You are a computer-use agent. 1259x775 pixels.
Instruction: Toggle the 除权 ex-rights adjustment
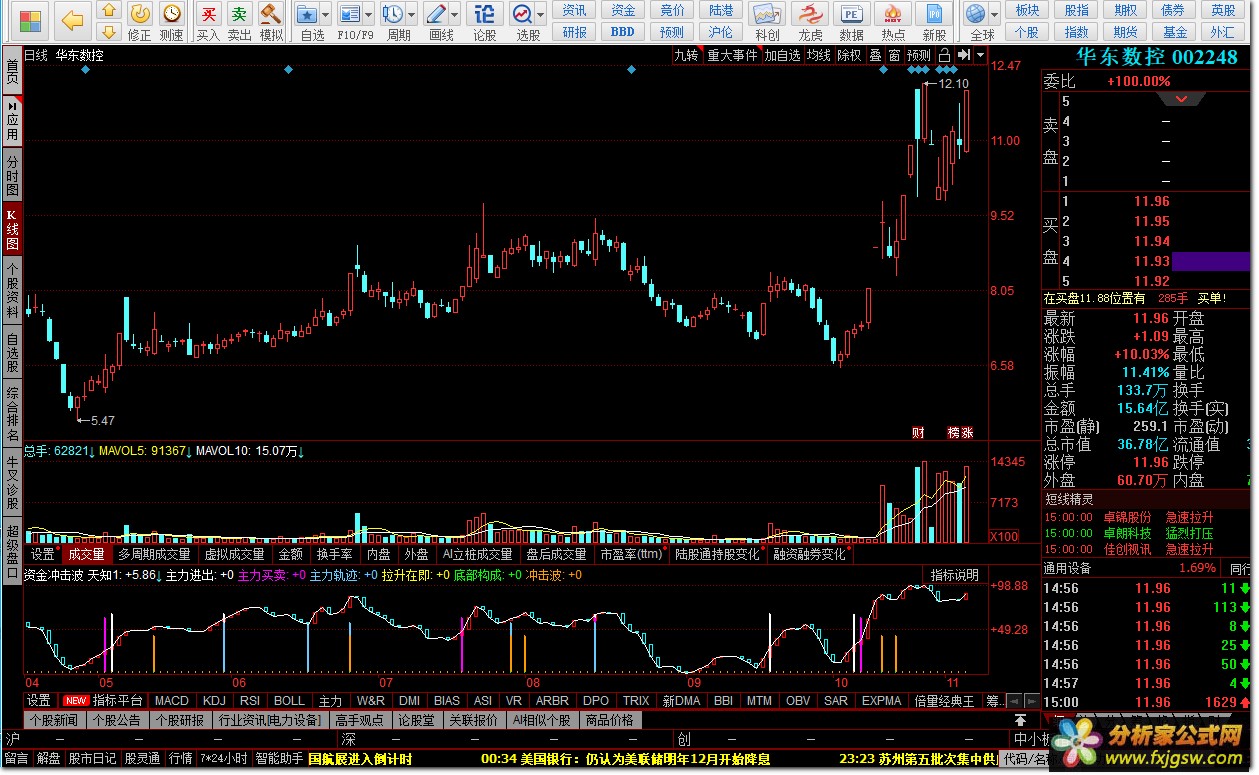(x=849, y=56)
